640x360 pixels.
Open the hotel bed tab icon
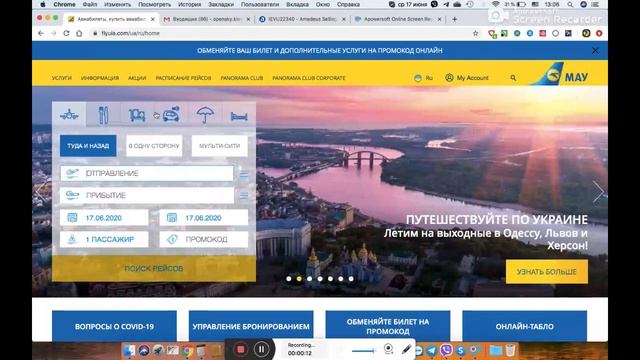[239, 116]
